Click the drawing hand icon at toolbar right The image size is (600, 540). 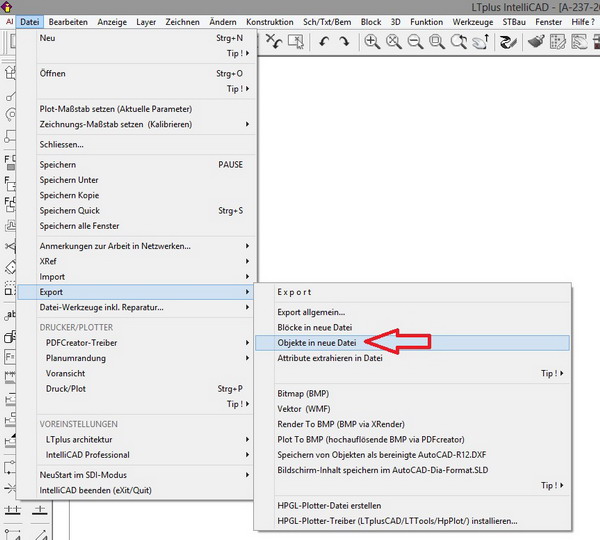579,41
